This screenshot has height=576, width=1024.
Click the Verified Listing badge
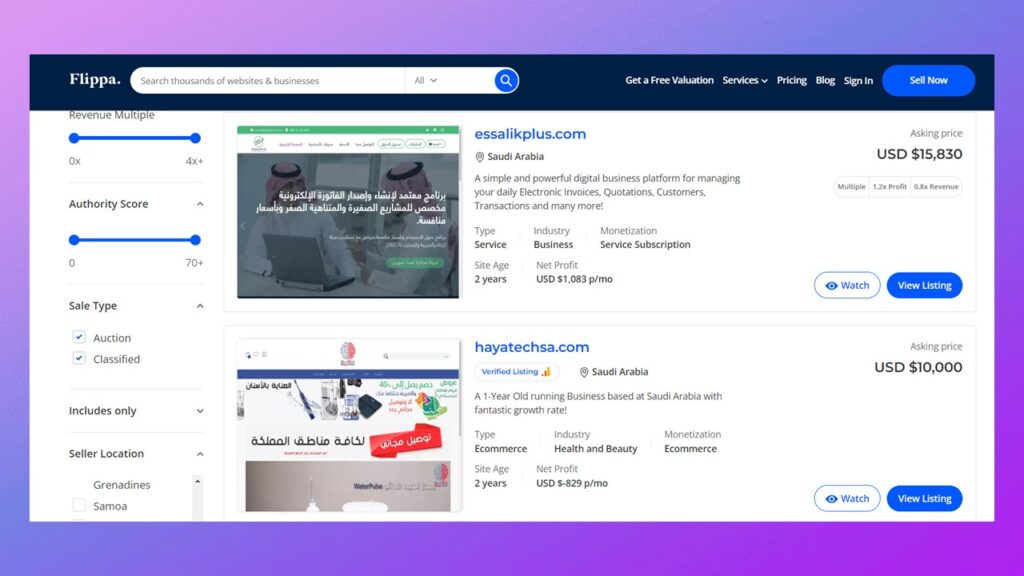pos(516,372)
